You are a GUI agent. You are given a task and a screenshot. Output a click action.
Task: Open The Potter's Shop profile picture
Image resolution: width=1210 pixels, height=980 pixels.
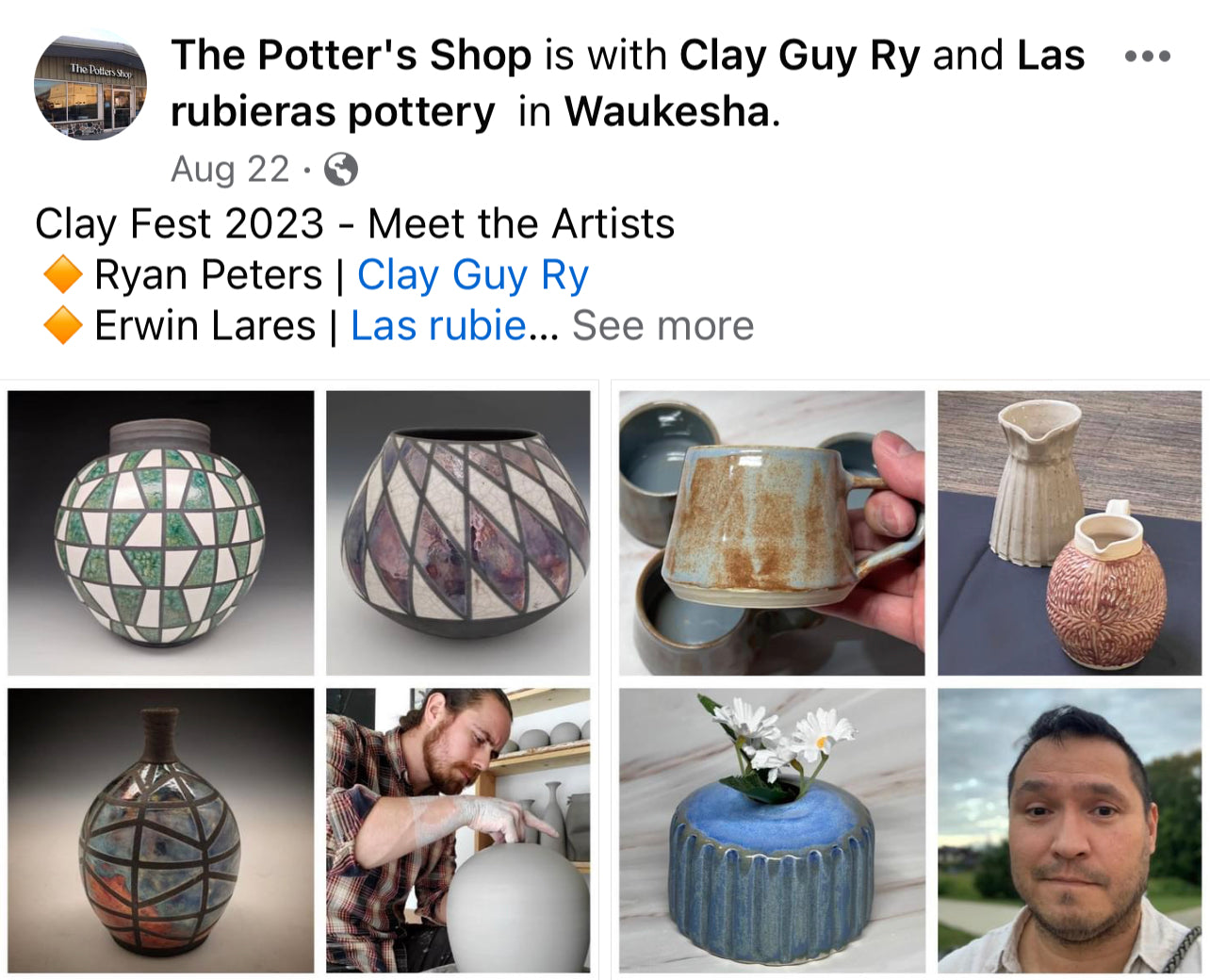(x=90, y=84)
